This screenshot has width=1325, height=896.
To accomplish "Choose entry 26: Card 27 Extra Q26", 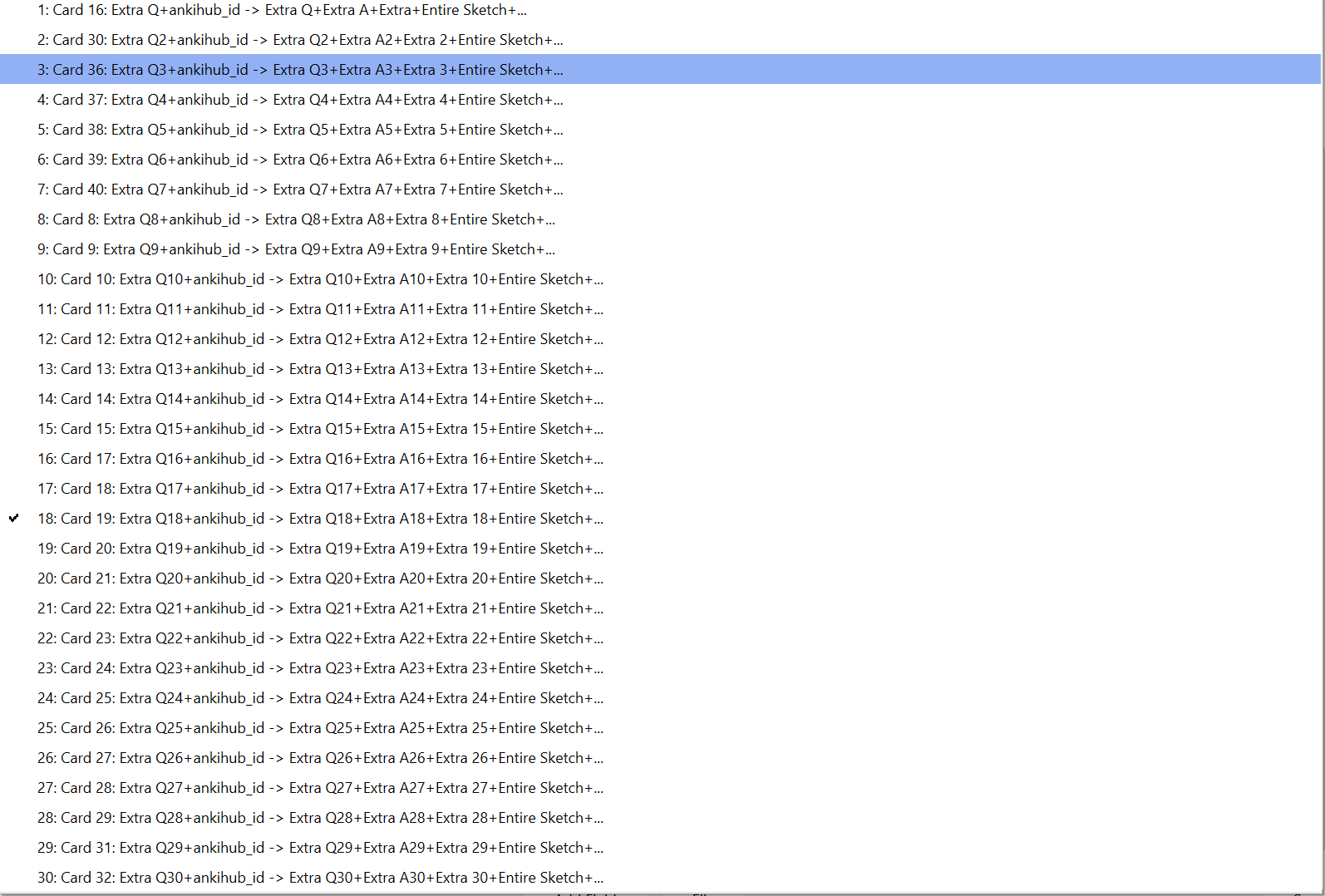I will (x=320, y=758).
